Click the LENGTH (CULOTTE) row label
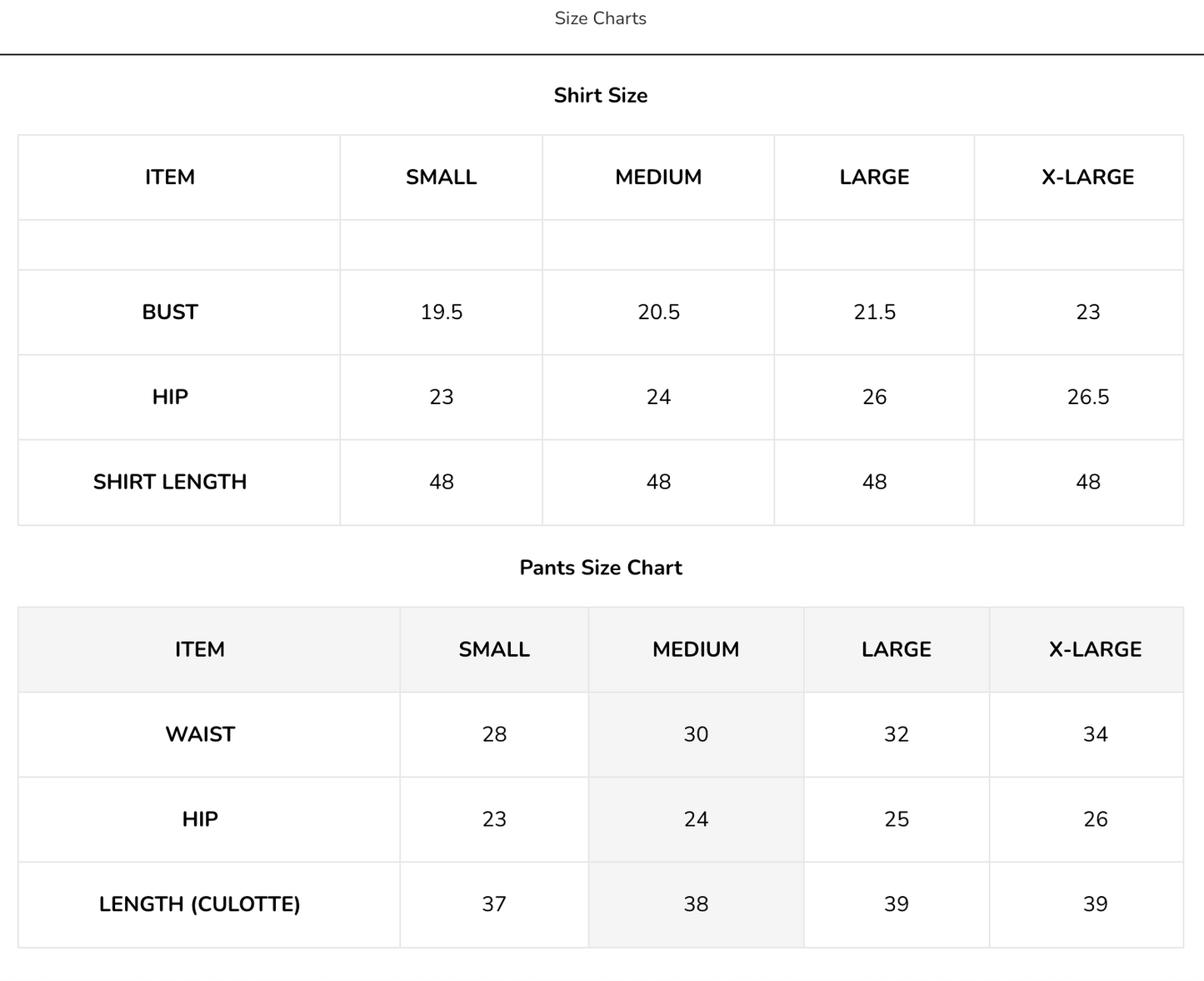 [200, 904]
